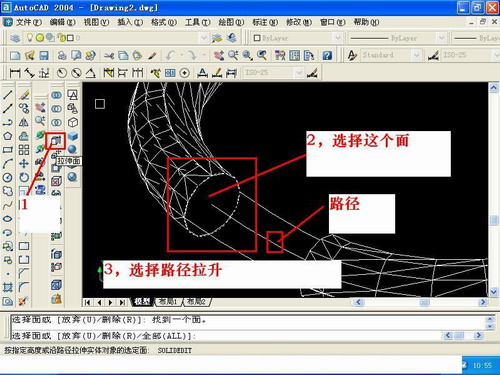
Task: Toggle the layer freeze sun icon
Action: 40,38
